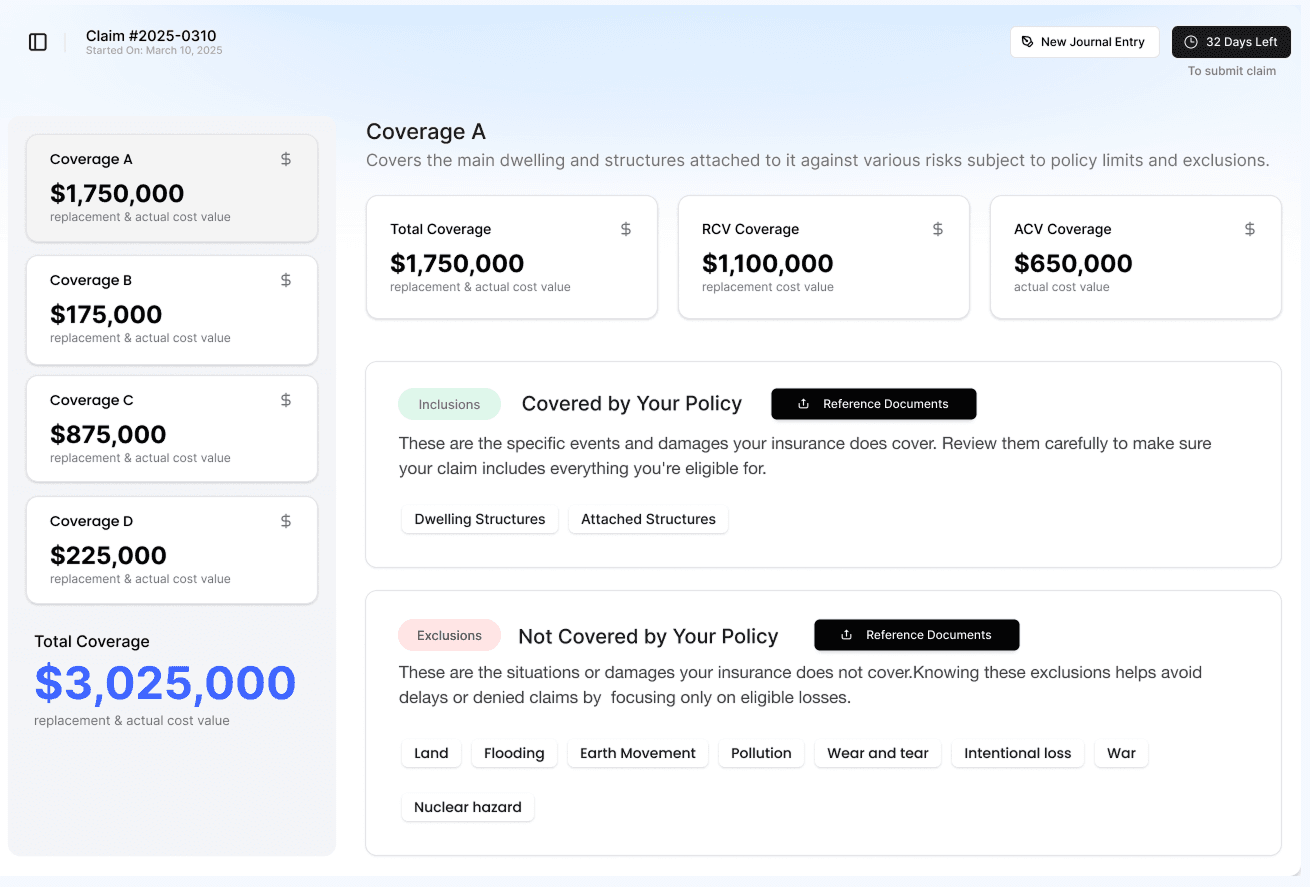Click the Dwelling Structures tag
The height and width of the screenshot is (887, 1310).
pos(480,519)
